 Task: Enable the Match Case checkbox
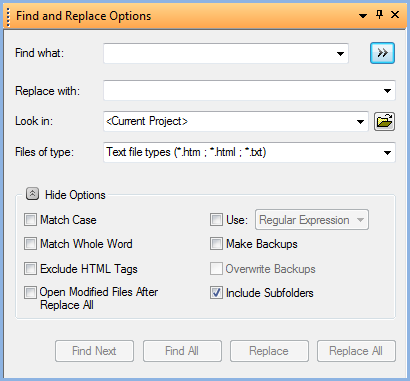click(30, 220)
